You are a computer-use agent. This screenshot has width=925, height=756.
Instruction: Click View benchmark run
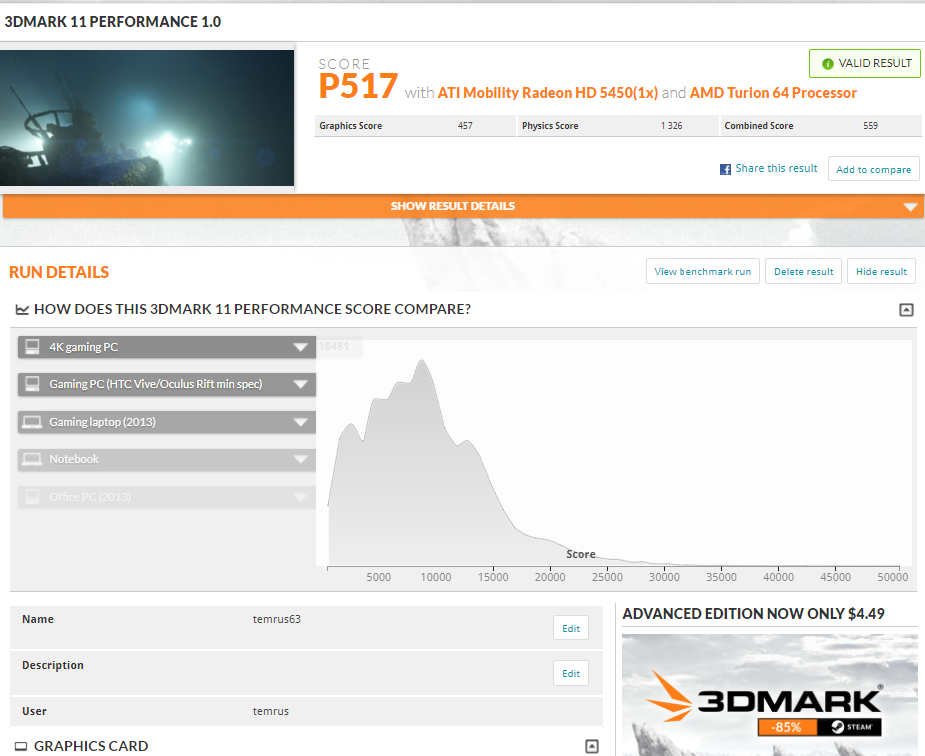tap(703, 271)
